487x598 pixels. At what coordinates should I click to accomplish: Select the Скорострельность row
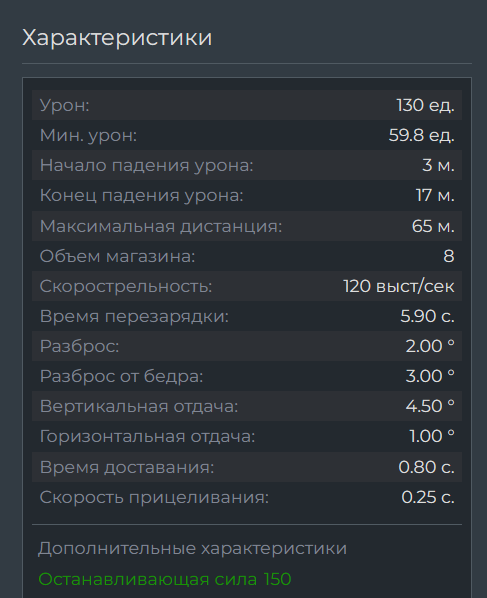click(247, 286)
